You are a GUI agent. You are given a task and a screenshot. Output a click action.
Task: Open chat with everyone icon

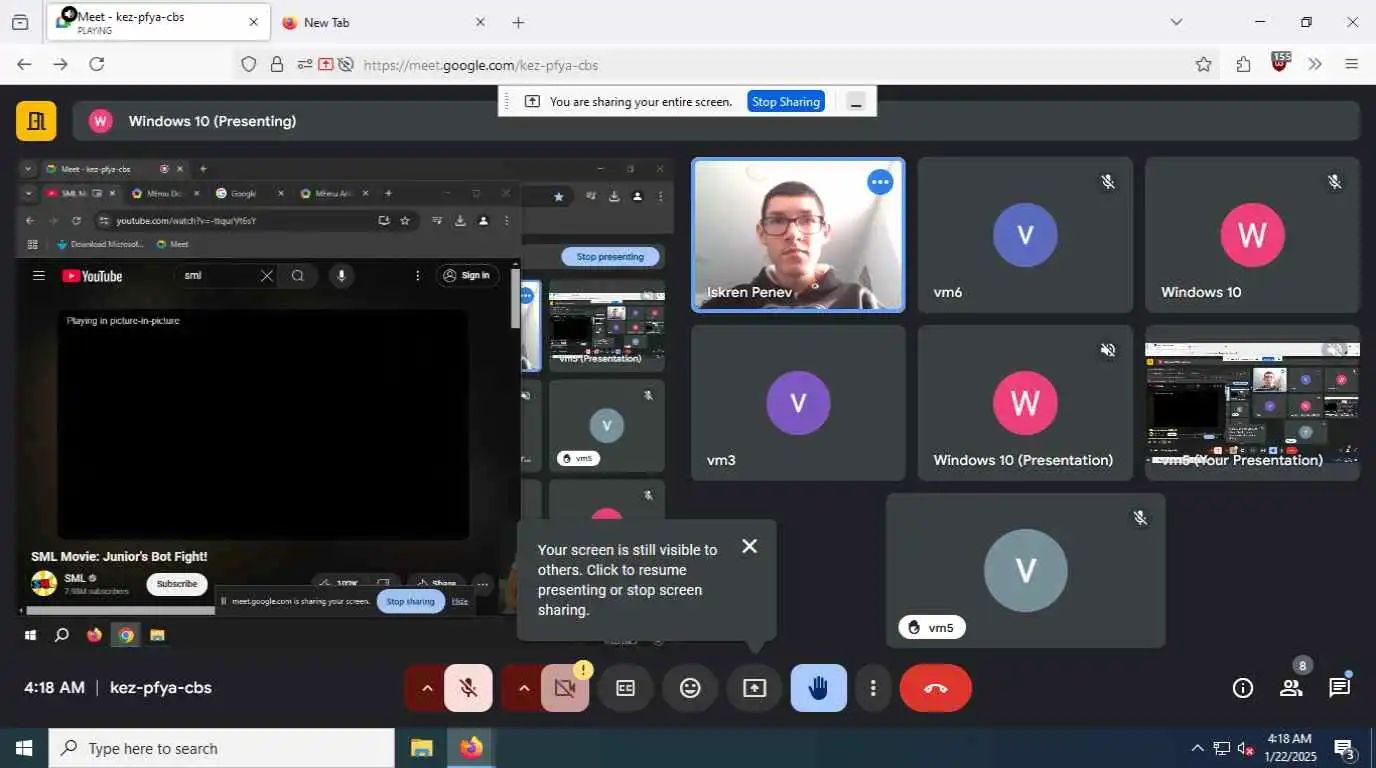tap(1339, 688)
